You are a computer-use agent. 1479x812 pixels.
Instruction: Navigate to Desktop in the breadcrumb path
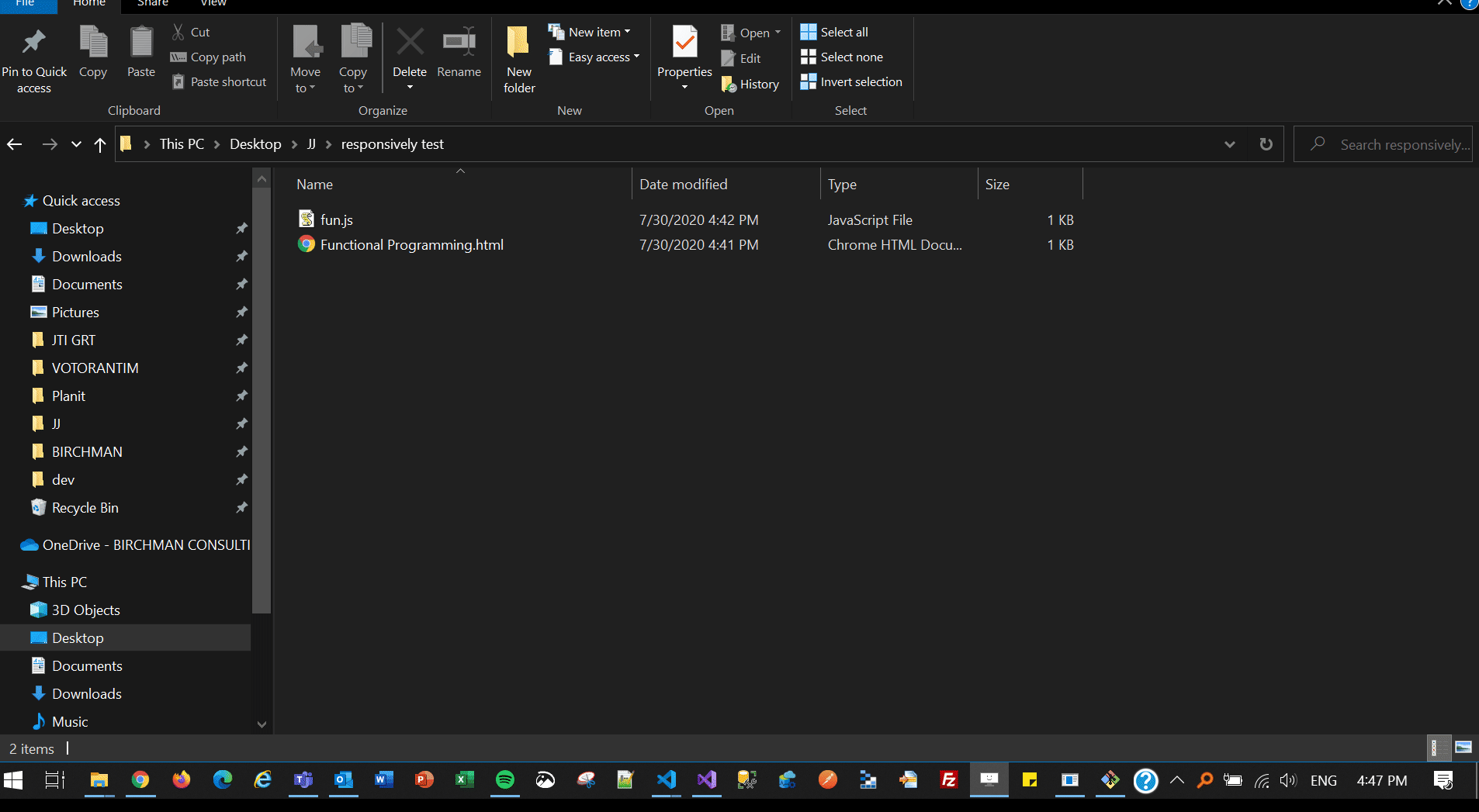[x=255, y=144]
